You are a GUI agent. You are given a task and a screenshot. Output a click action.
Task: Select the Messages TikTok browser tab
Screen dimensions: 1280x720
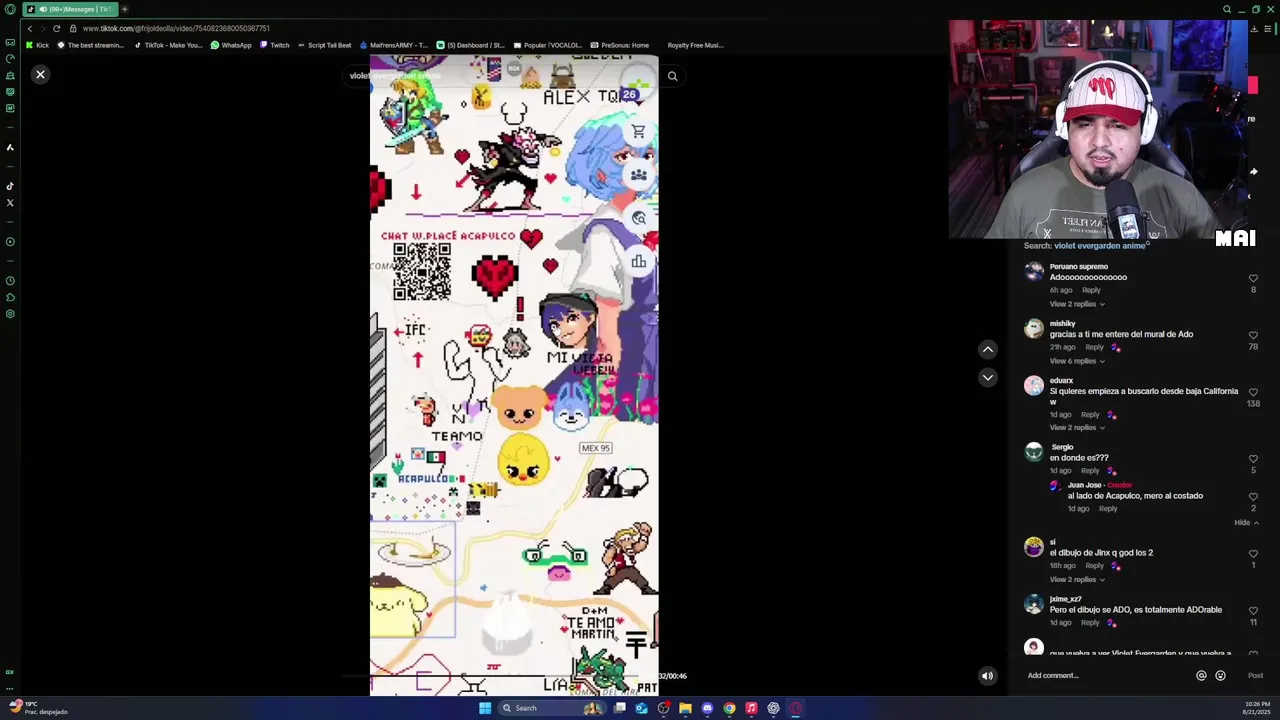click(x=69, y=9)
